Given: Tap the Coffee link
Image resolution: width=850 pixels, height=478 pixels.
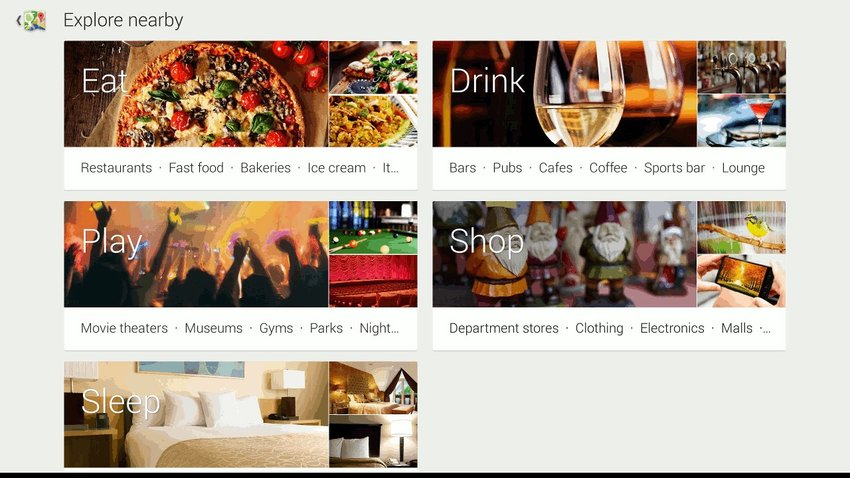Looking at the screenshot, I should (x=608, y=168).
